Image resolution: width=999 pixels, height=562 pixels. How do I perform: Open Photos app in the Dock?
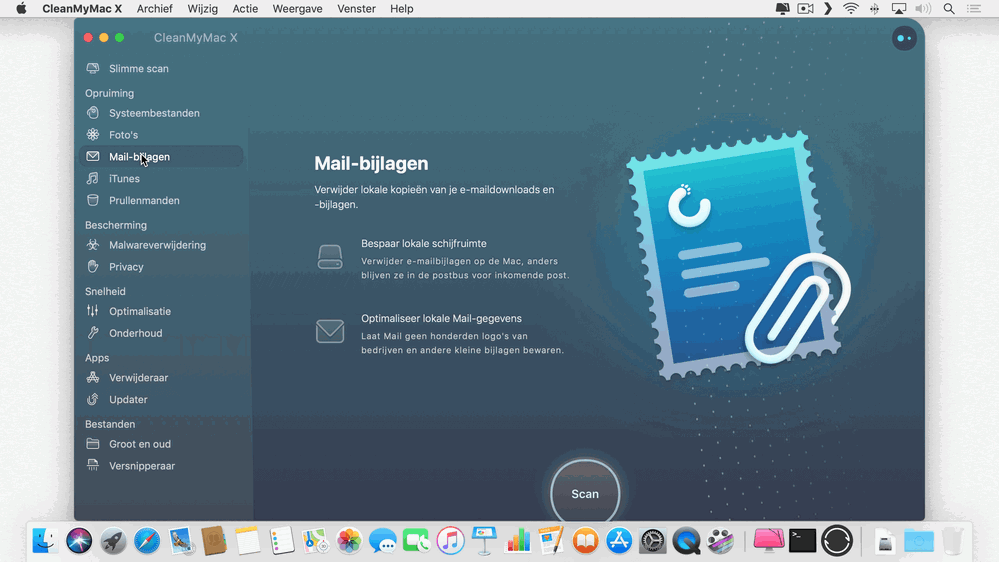349,541
